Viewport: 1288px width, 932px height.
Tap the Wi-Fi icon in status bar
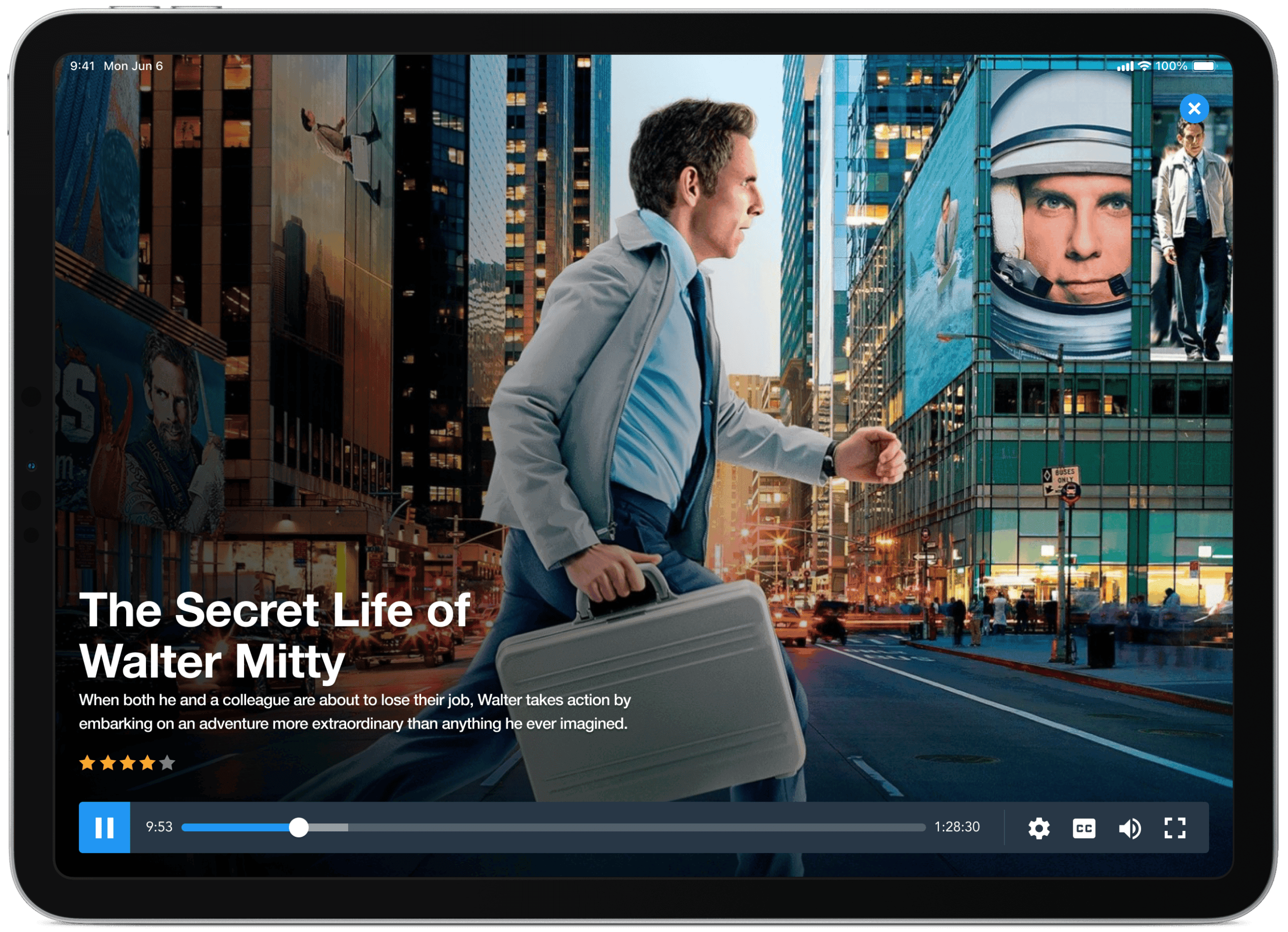(1144, 66)
